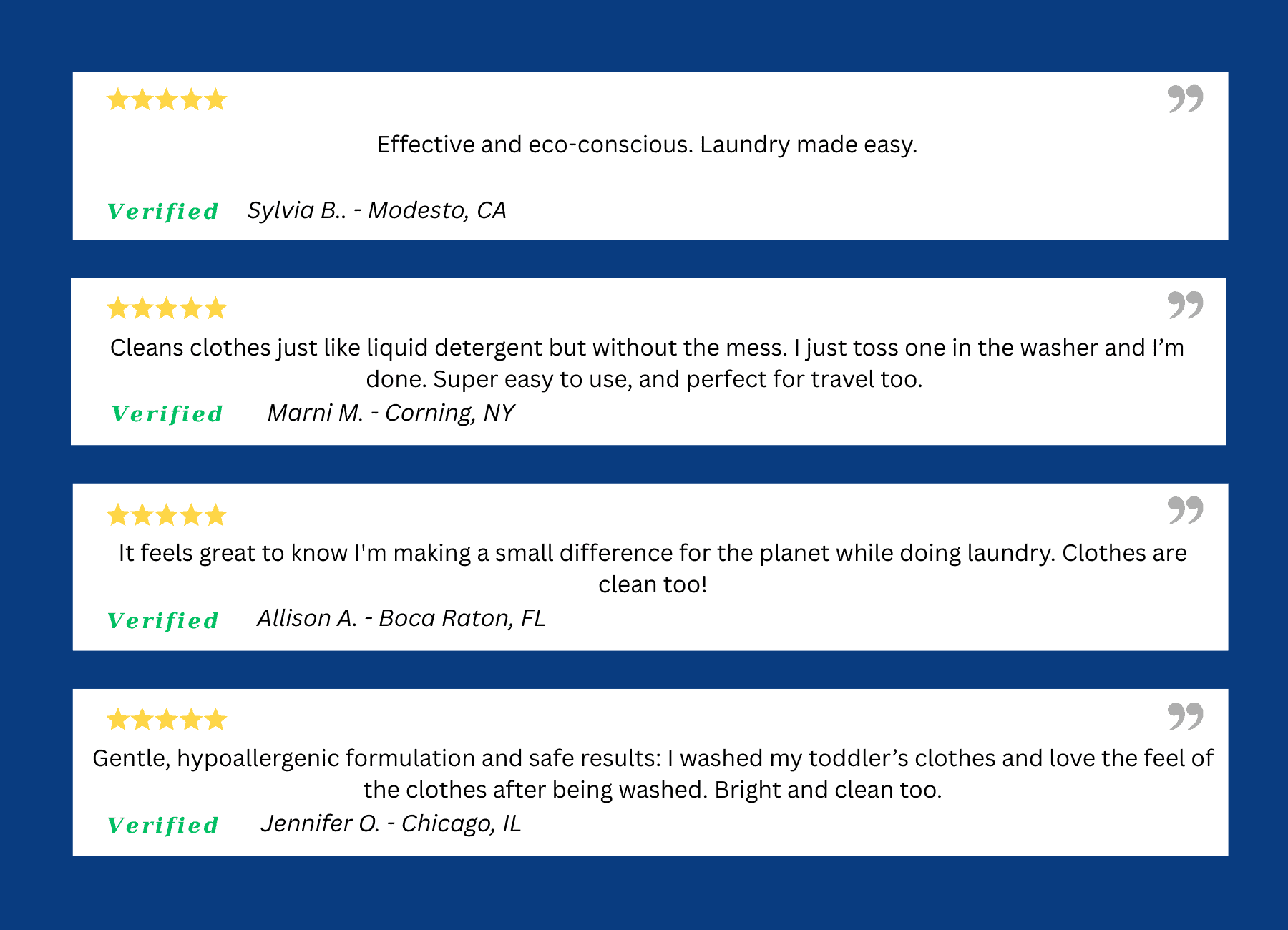Click the "Cleans clothes just like liquid detergent" review
Viewport: 1288px width, 930px height.
[x=647, y=363]
